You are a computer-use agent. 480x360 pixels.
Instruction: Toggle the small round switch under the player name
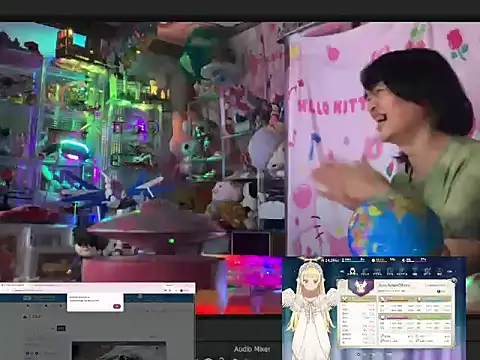point(439,291)
